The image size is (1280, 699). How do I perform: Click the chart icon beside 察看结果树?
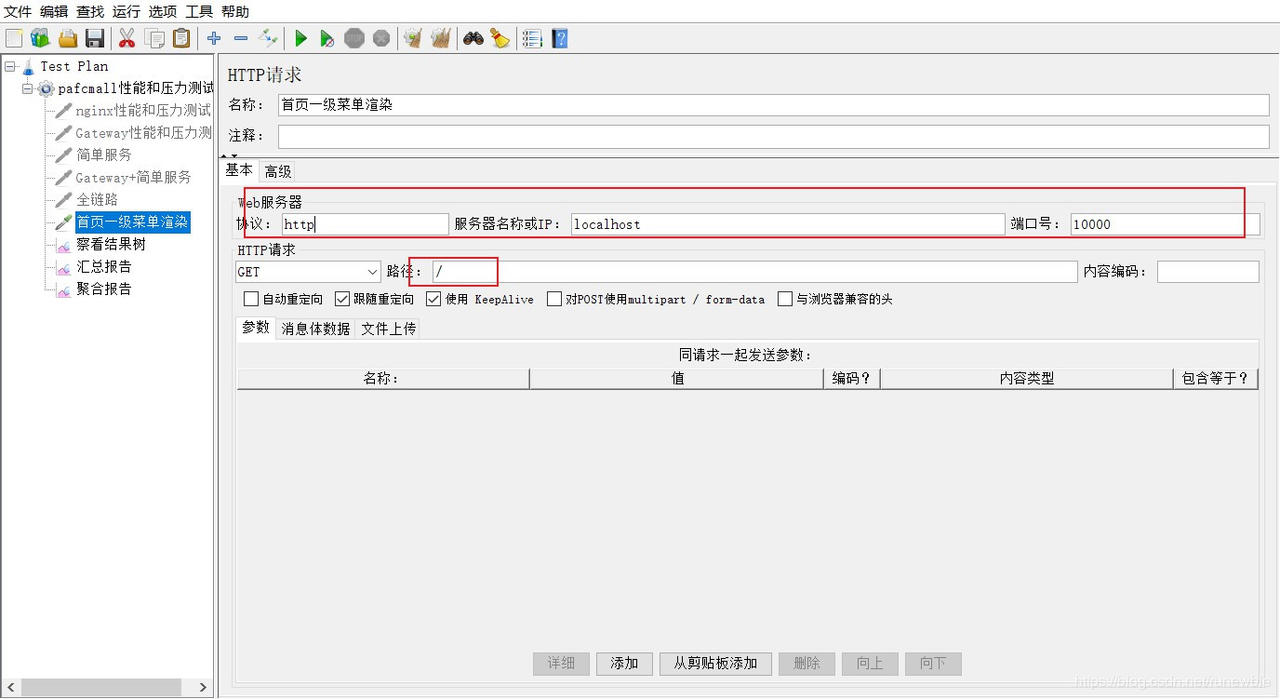click(64, 244)
